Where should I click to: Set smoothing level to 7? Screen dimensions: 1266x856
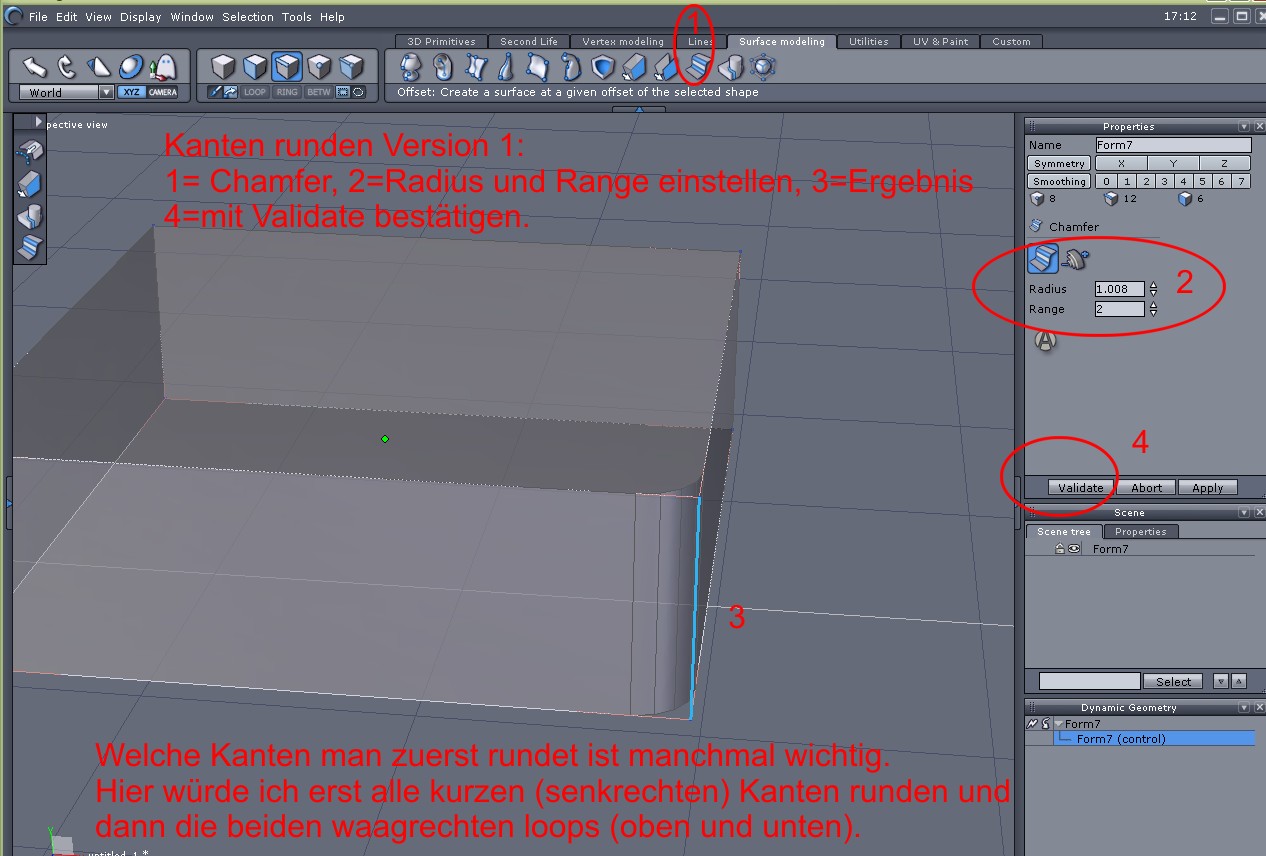(1241, 181)
